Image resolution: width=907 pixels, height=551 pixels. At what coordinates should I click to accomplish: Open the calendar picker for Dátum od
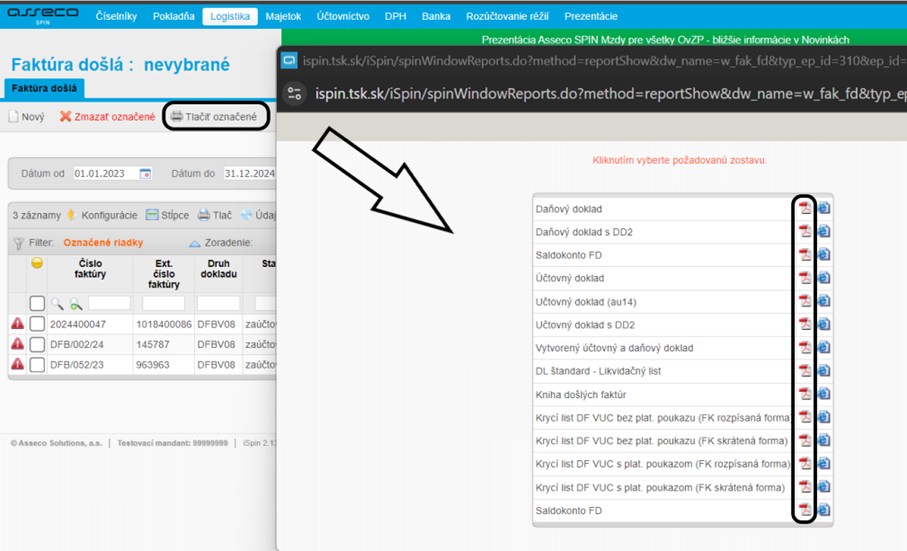145,174
